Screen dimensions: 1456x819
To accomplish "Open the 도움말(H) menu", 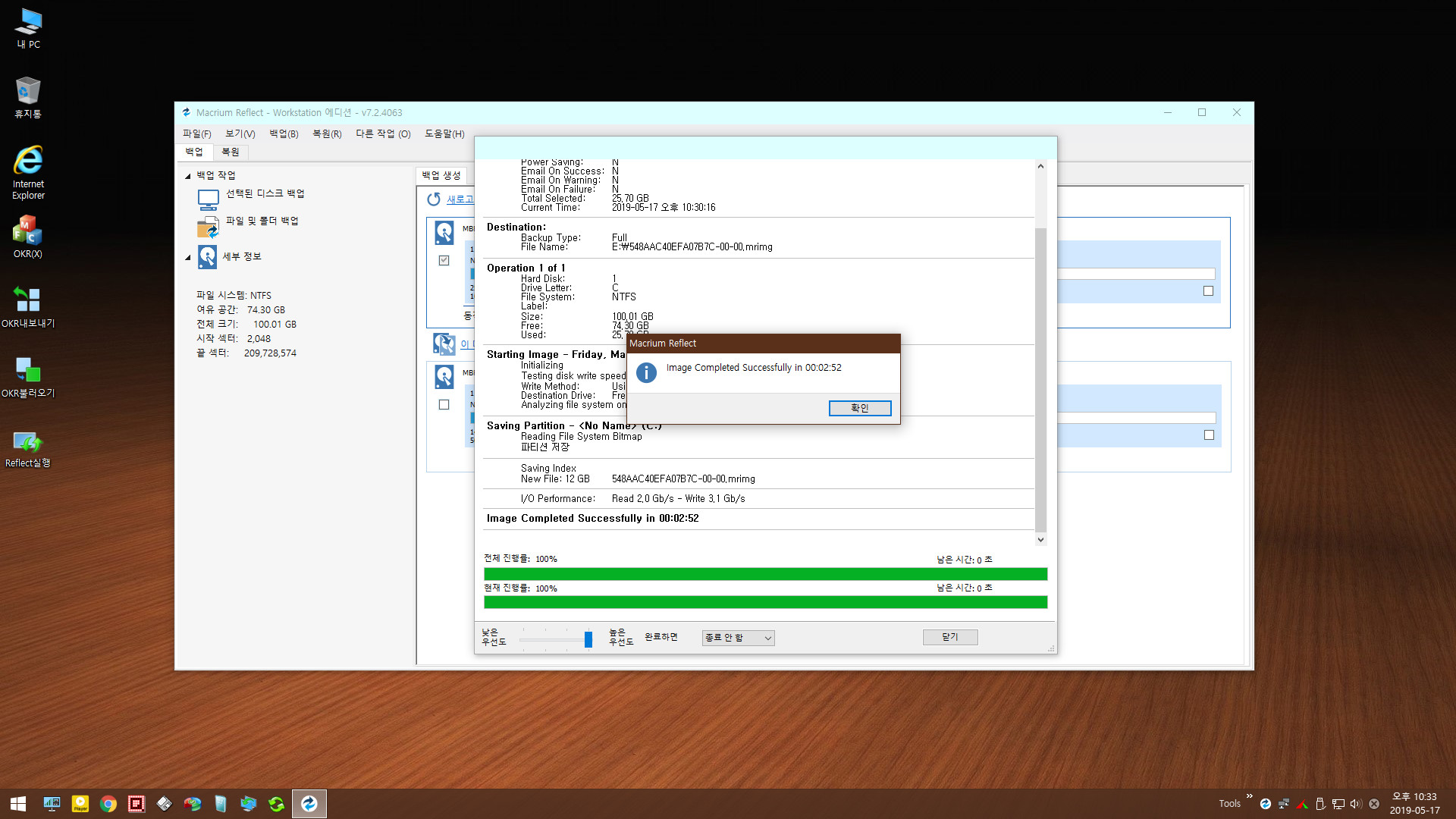I will click(x=444, y=133).
